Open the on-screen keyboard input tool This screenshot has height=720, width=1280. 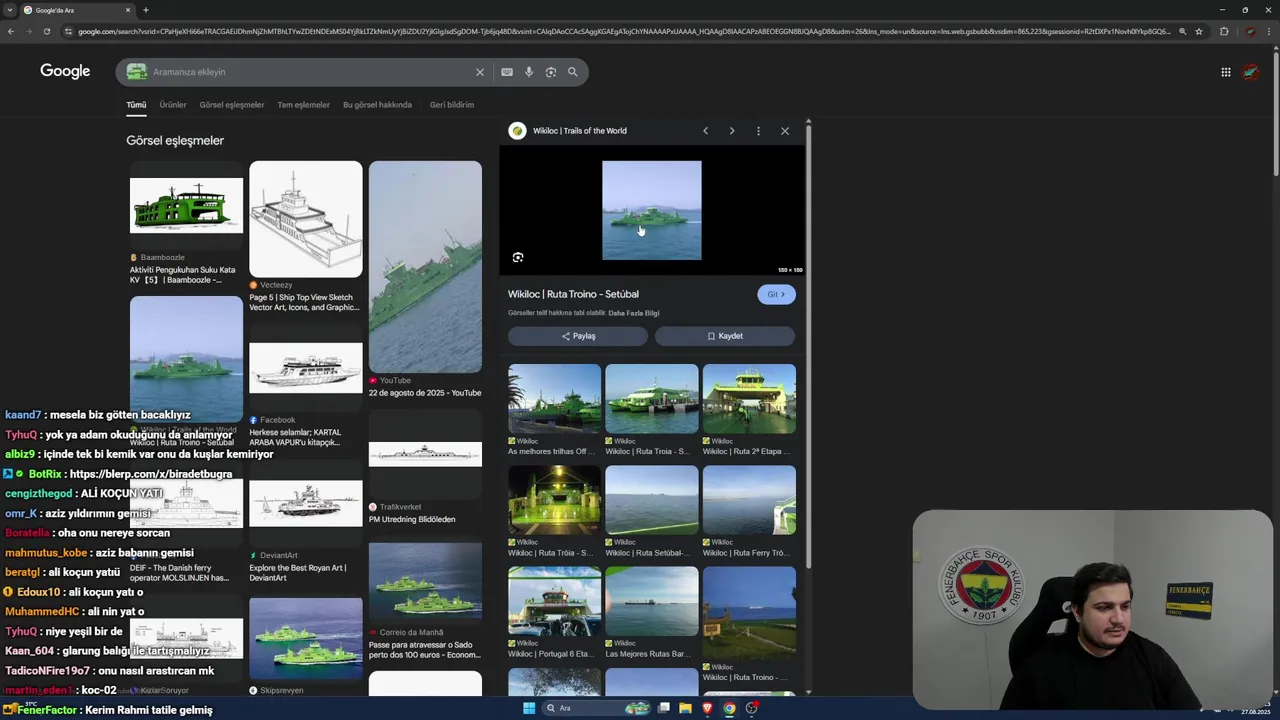[x=507, y=72]
